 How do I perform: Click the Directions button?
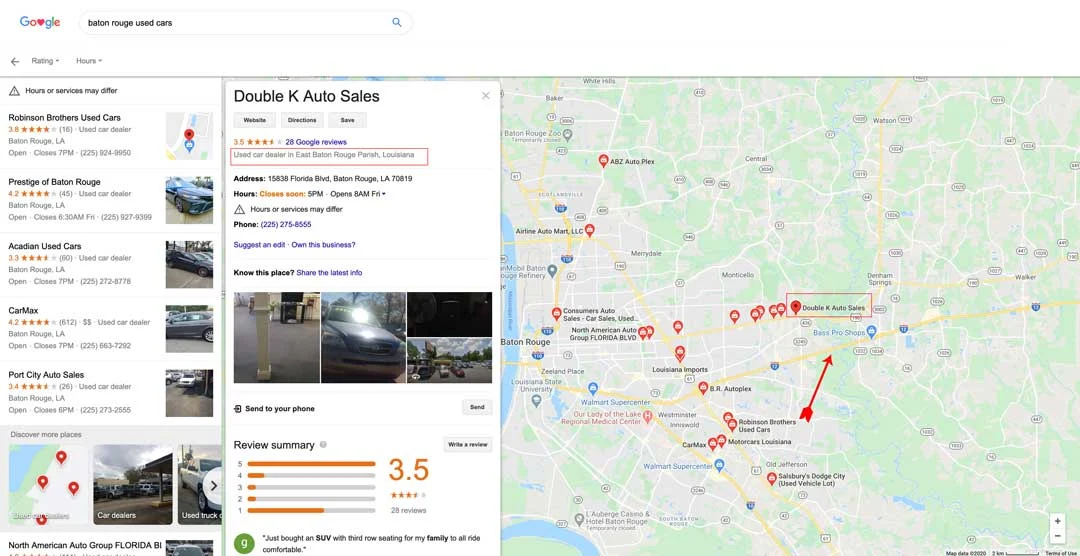point(302,120)
